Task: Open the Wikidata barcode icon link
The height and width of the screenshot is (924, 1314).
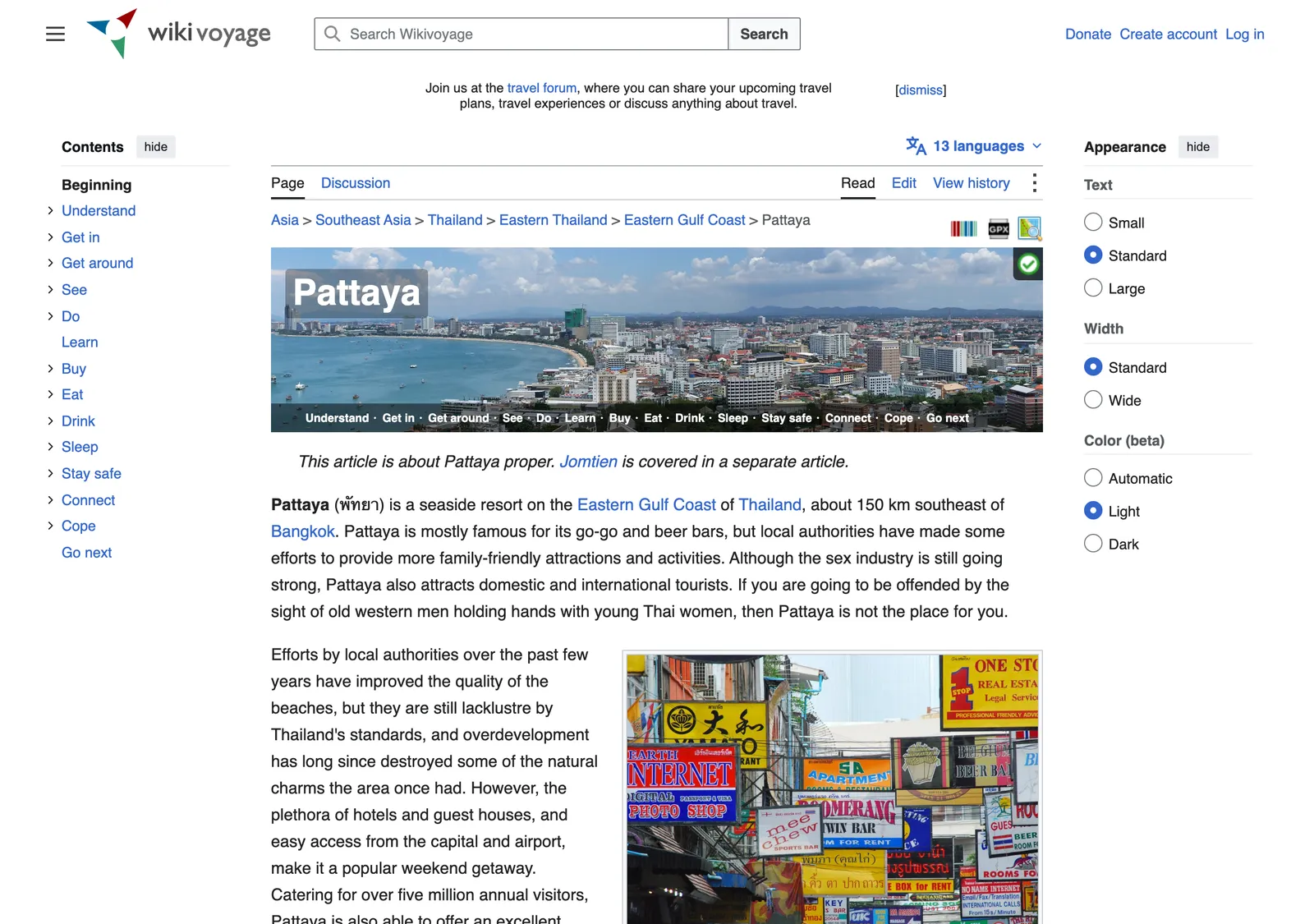Action: [963, 228]
